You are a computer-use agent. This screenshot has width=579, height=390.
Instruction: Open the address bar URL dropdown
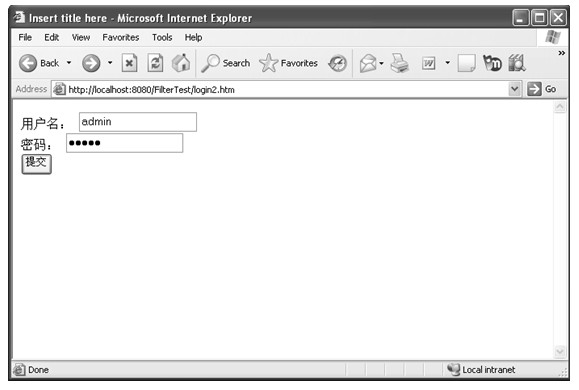[x=514, y=89]
